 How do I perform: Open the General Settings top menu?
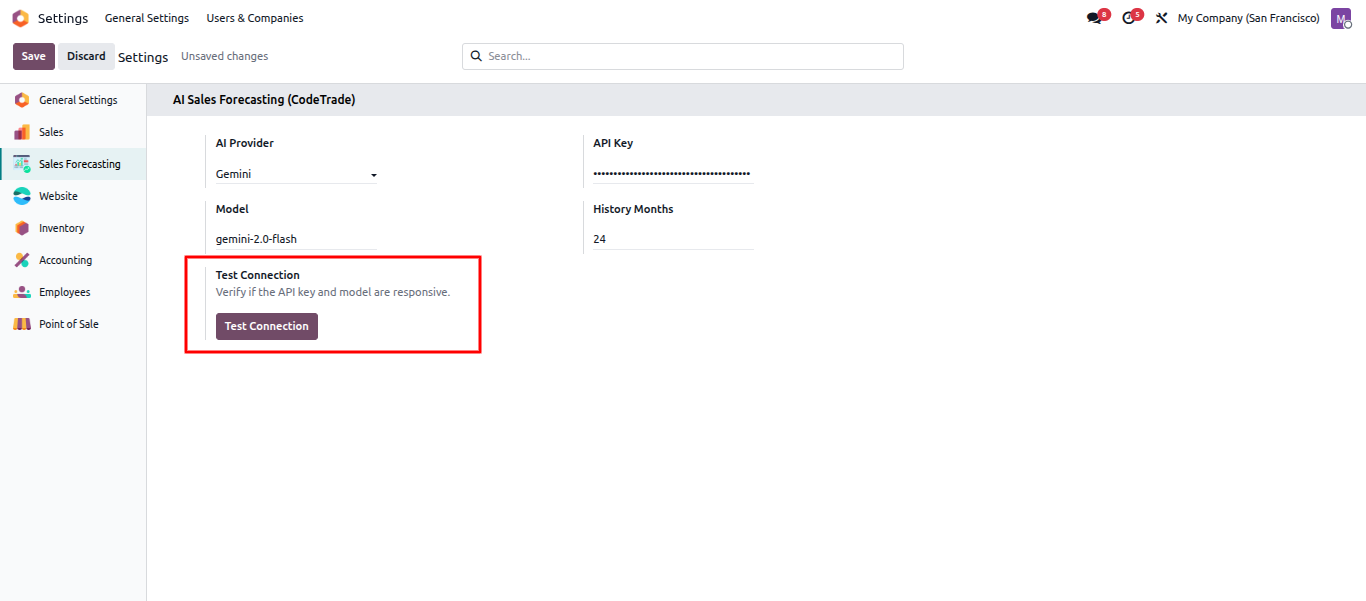[x=147, y=18]
